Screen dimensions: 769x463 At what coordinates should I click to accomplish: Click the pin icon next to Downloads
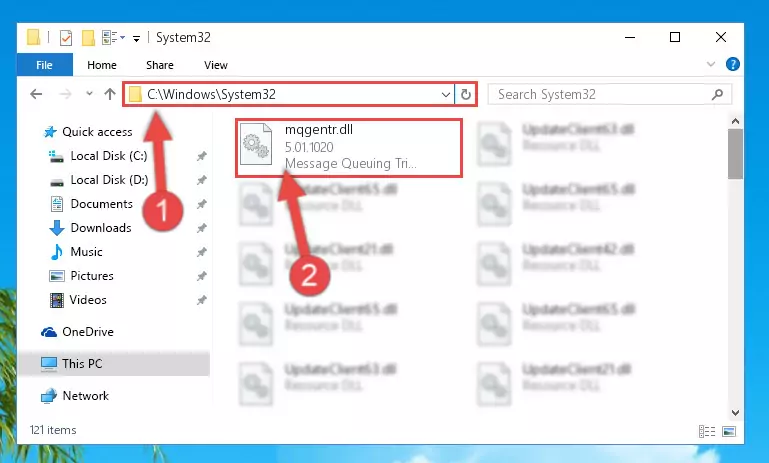(202, 229)
